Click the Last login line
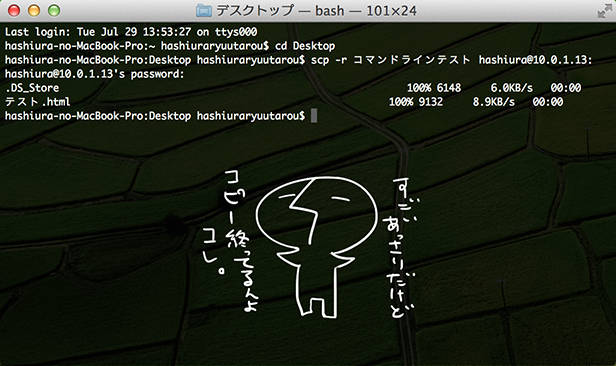 [131, 32]
